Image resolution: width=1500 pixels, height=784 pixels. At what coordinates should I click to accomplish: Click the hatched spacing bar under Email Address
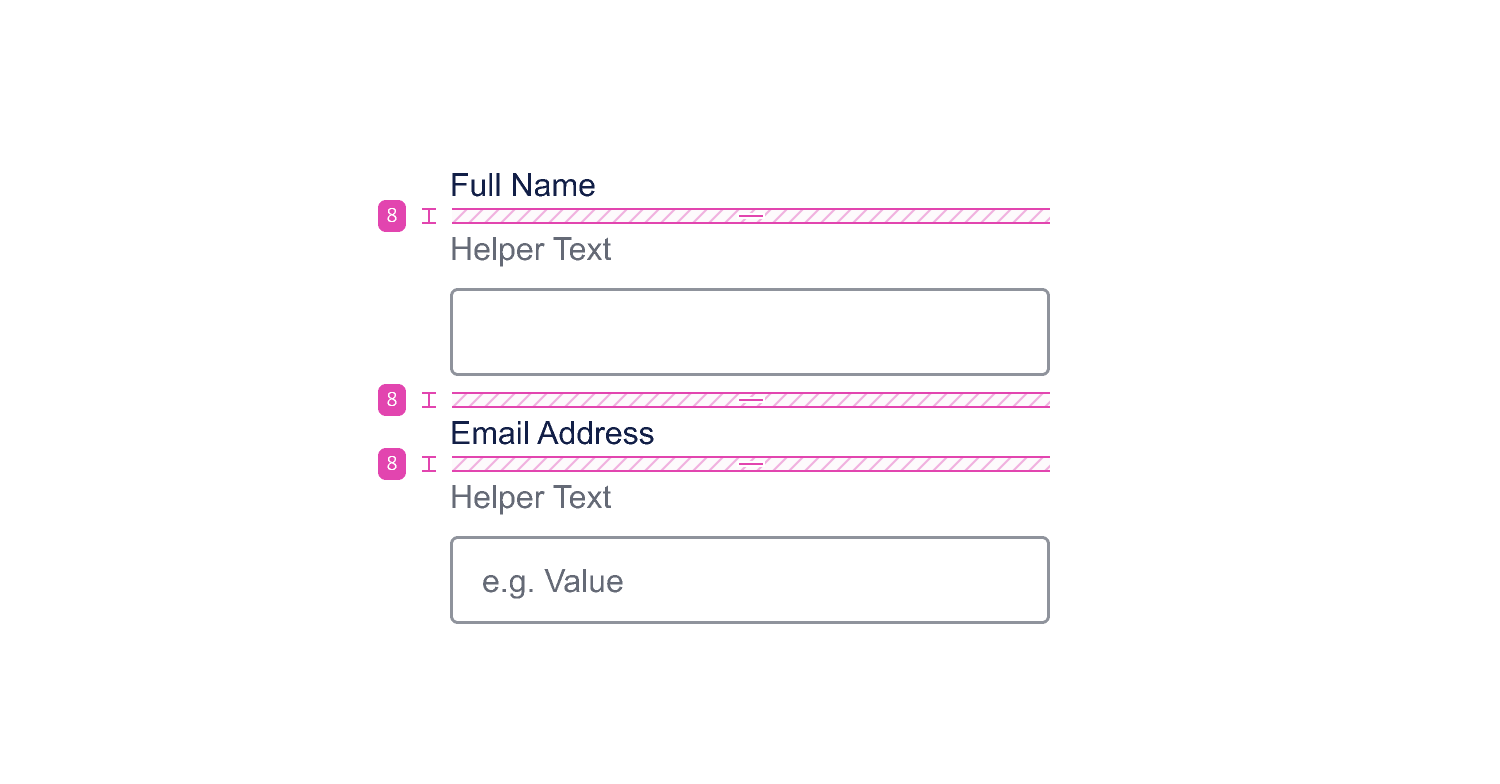click(x=600, y=464)
